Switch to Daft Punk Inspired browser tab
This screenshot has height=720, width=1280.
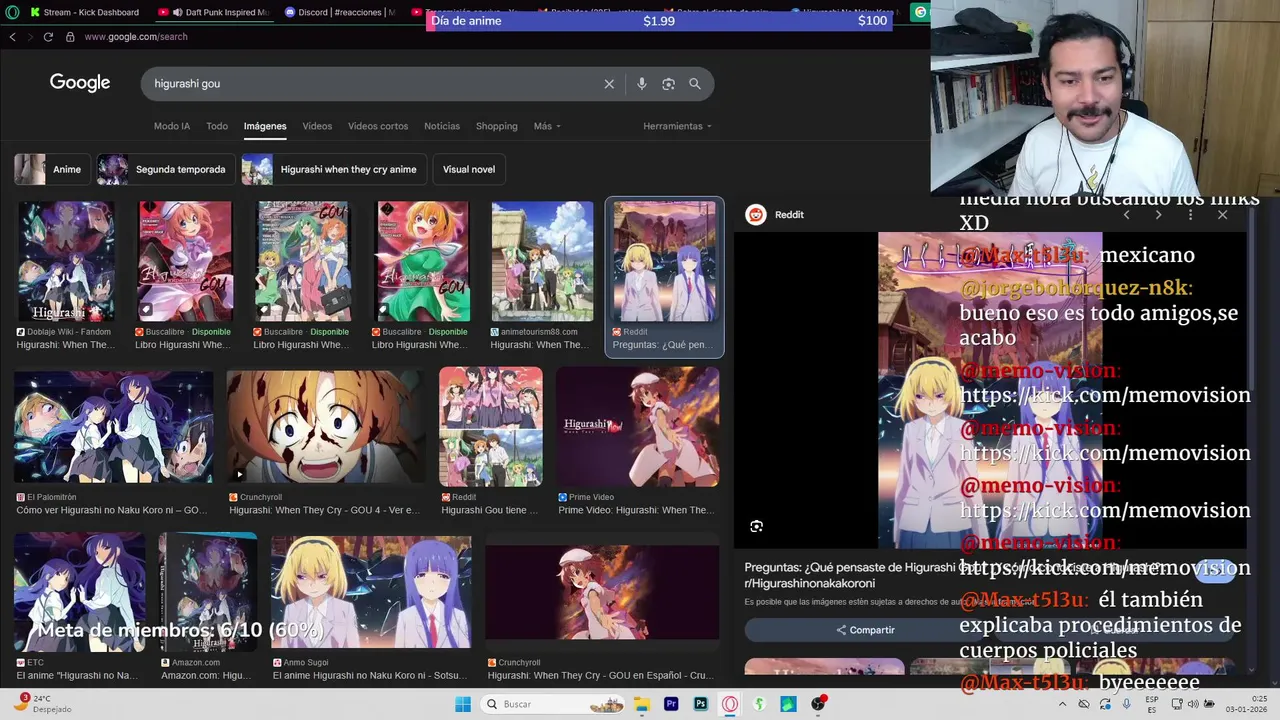tap(213, 12)
